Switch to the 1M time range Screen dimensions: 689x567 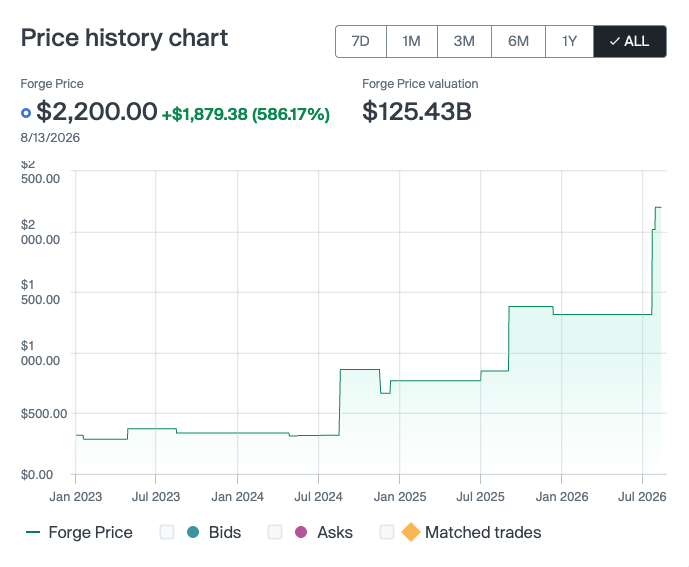point(412,41)
